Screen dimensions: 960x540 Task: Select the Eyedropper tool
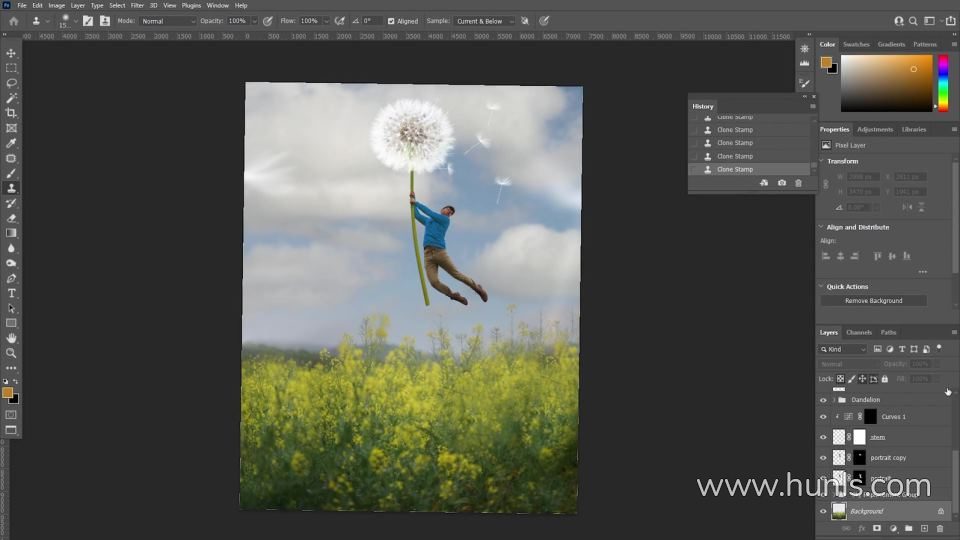click(x=11, y=143)
